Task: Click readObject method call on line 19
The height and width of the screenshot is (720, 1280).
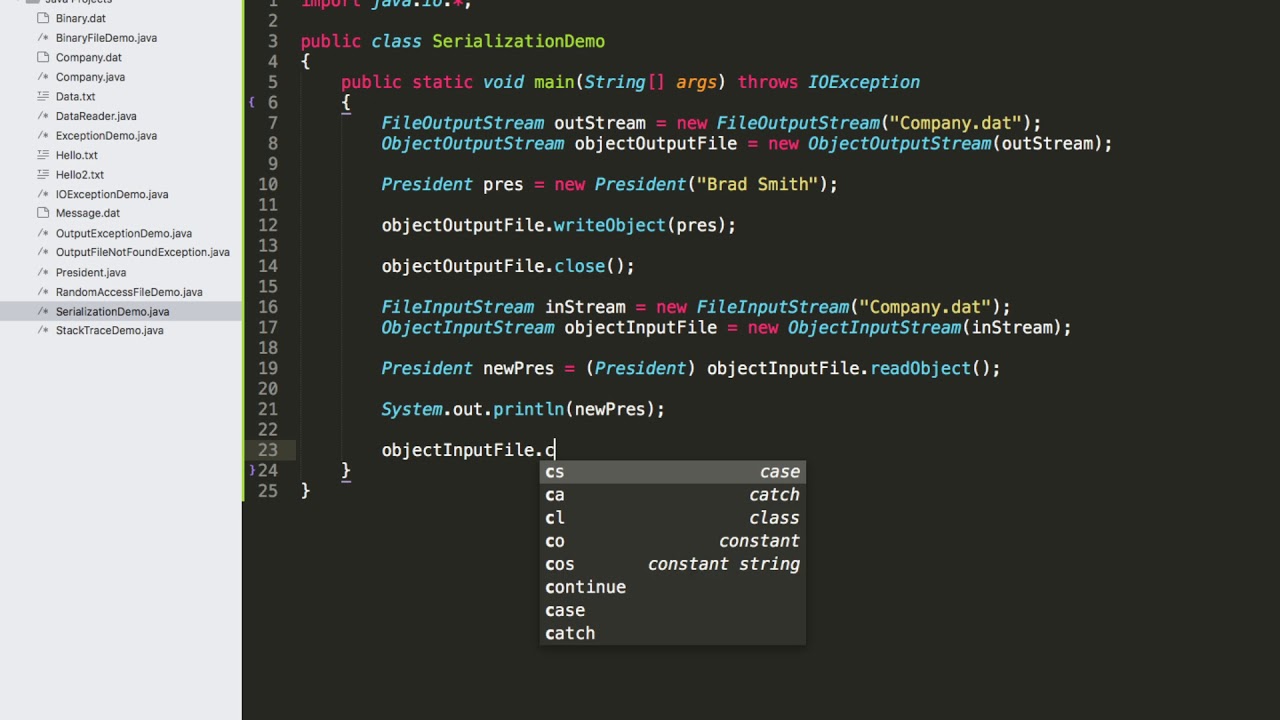Action: 920,368
